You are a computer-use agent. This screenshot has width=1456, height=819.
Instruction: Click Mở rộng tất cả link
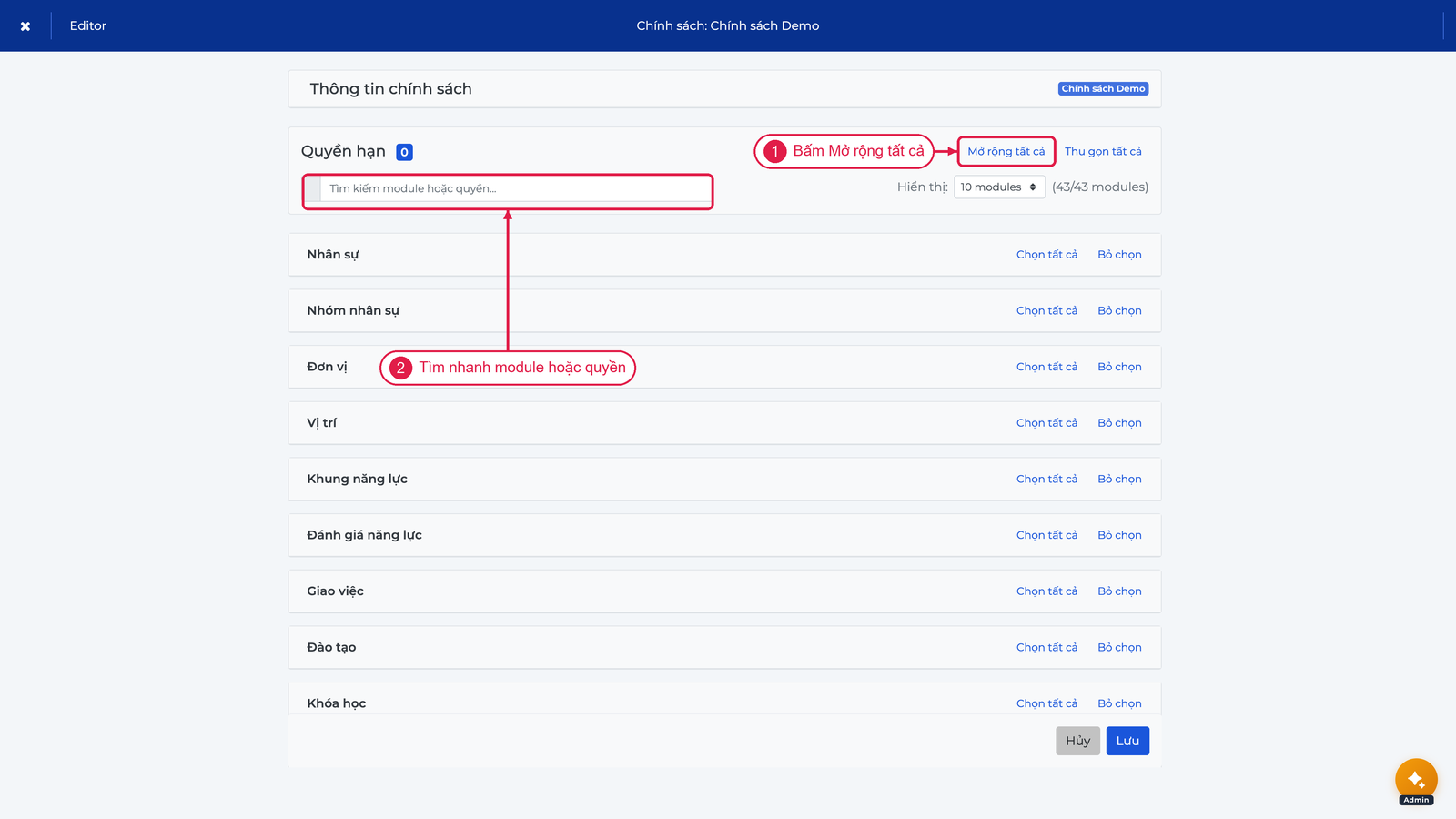1006,151
